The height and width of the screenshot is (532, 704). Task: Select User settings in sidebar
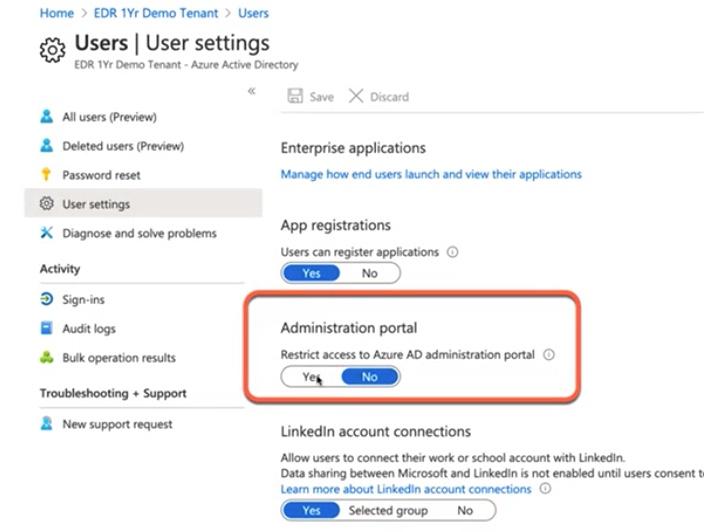(96, 204)
